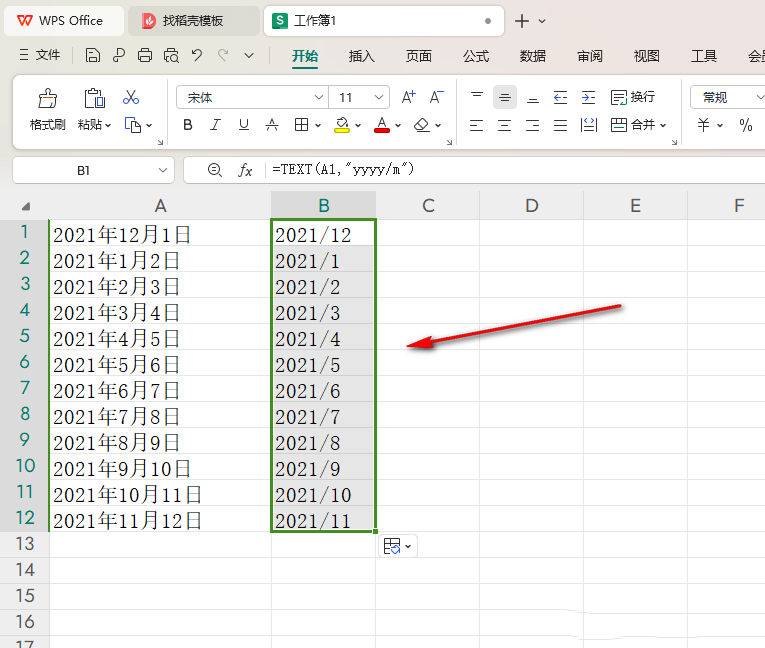The image size is (765, 648).
Task: Expand the font color dropdown arrow
Action: tap(398, 126)
